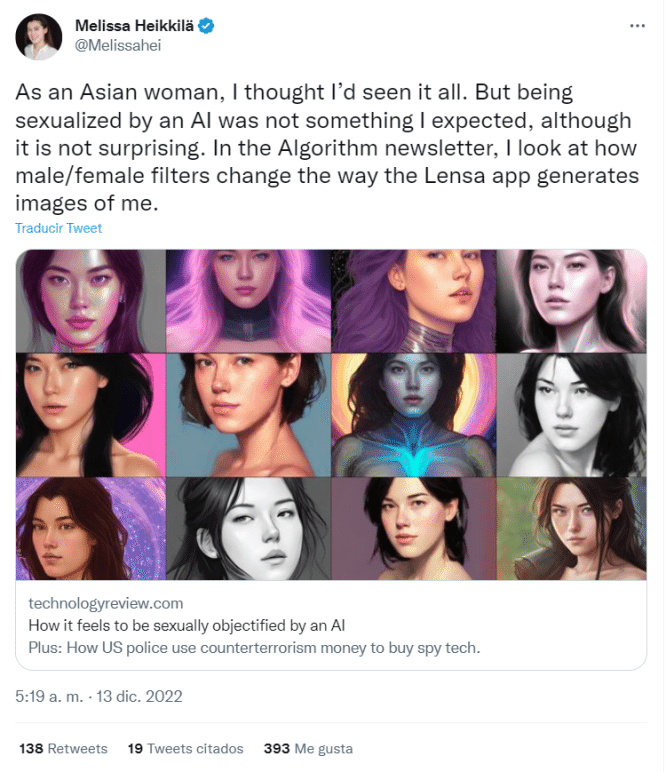The height and width of the screenshot is (772, 666).
Task: View the 393 Me gusta list
Action: click(x=307, y=748)
